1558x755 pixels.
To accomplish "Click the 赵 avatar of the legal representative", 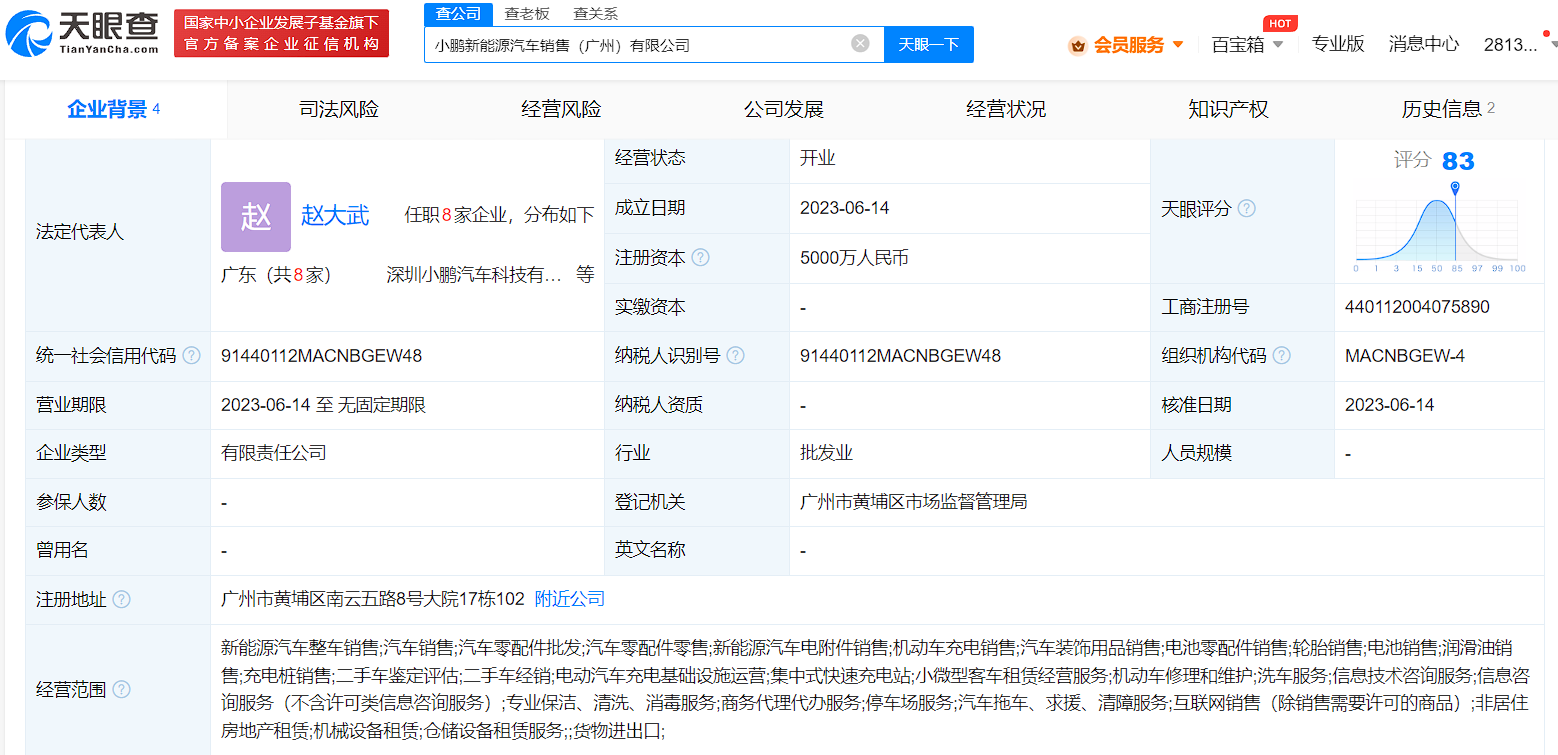I will (255, 217).
